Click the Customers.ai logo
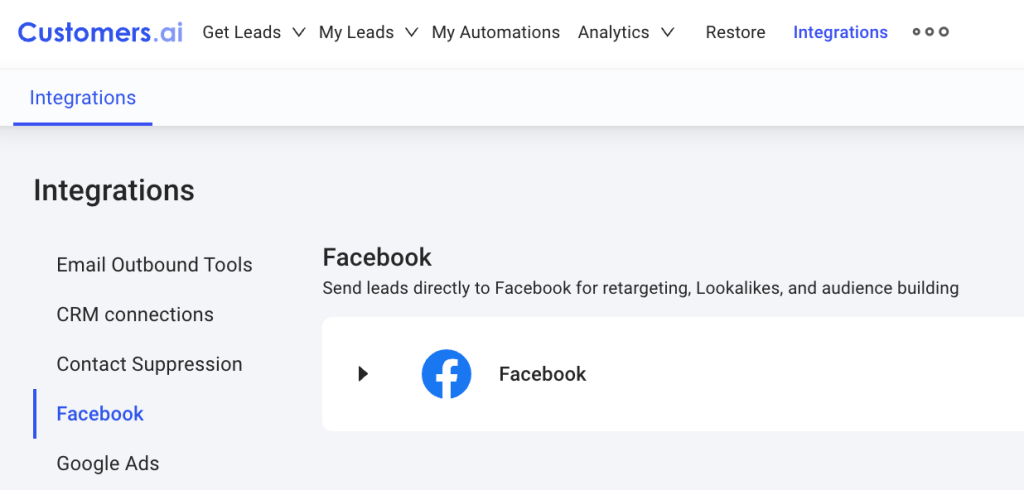Screen dimensions: 1024x490 tap(101, 32)
